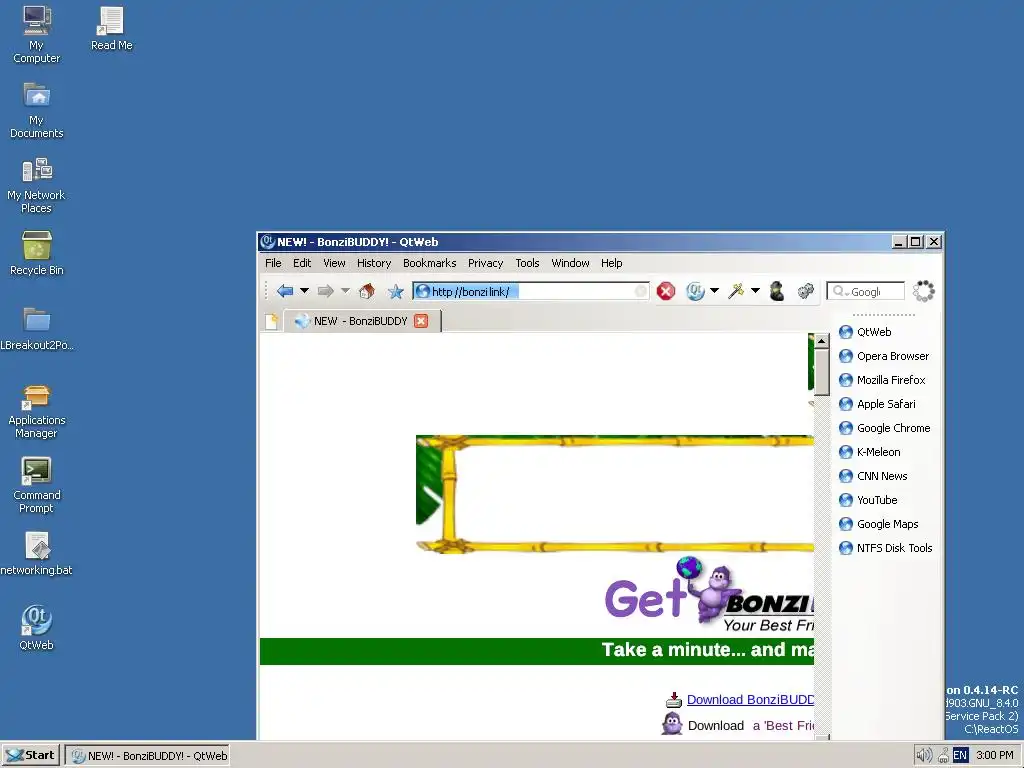The image size is (1024, 768).
Task: Click the EN language indicator
Action: (960, 756)
